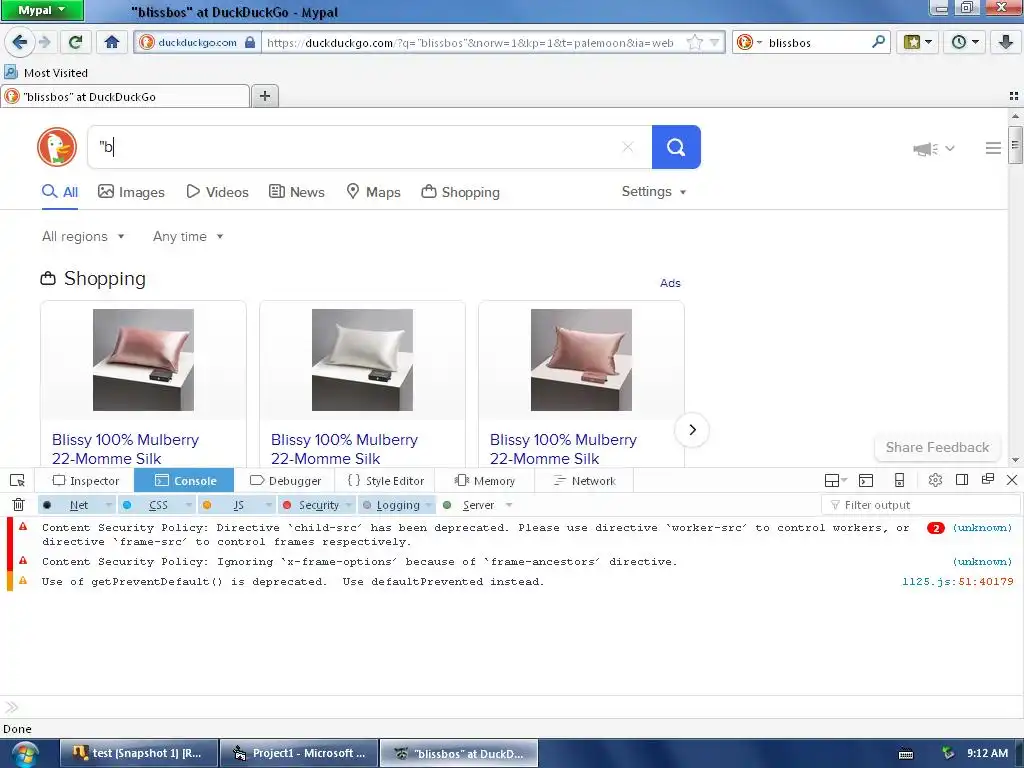Click the magnifier in browser search box
The height and width of the screenshot is (768, 1024).
coord(878,42)
